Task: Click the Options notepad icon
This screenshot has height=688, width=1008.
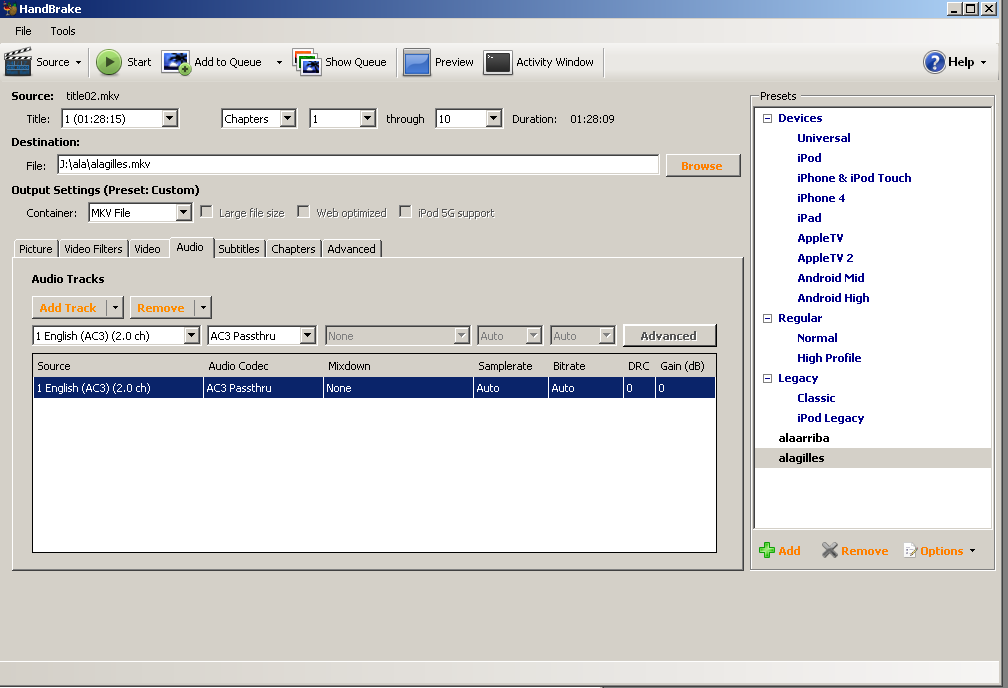Action: [x=910, y=550]
